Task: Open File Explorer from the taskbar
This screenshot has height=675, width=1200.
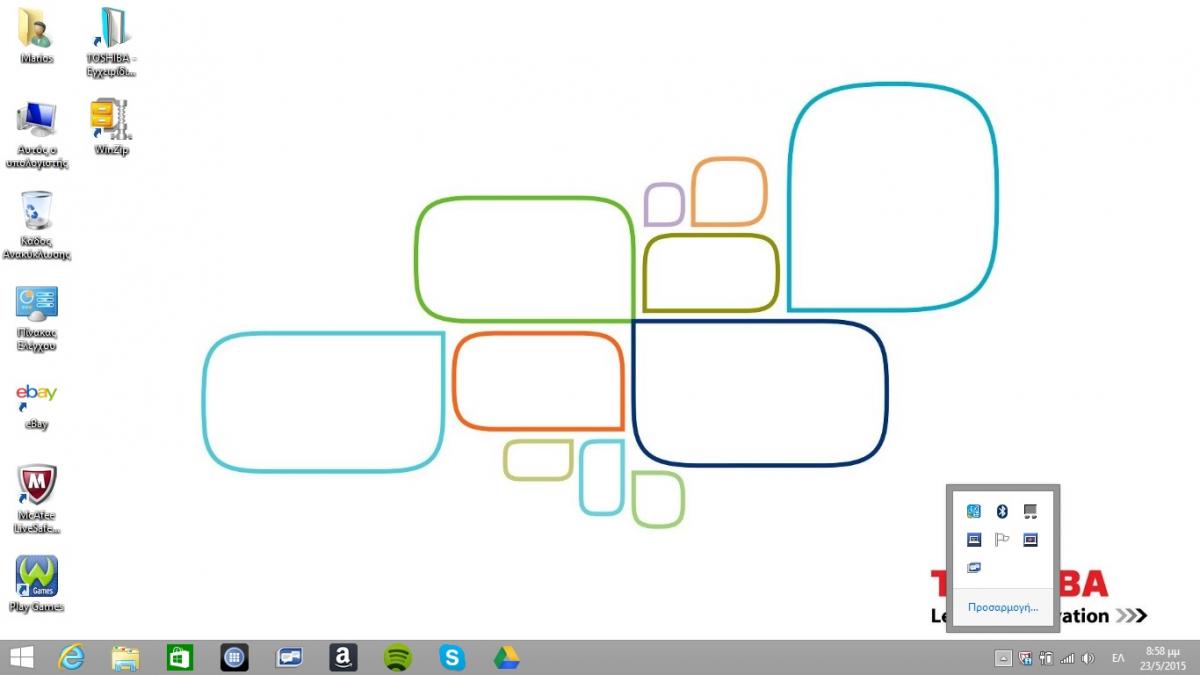Action: pyautogui.click(x=125, y=657)
